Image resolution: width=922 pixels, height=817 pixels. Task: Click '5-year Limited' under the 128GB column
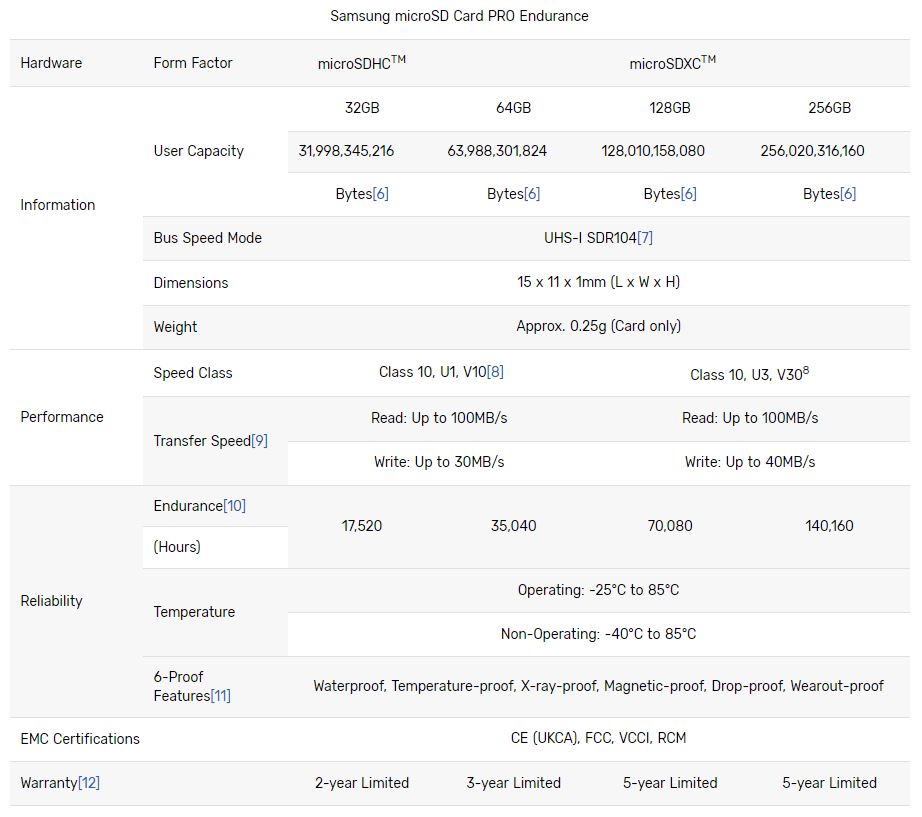coord(670,783)
